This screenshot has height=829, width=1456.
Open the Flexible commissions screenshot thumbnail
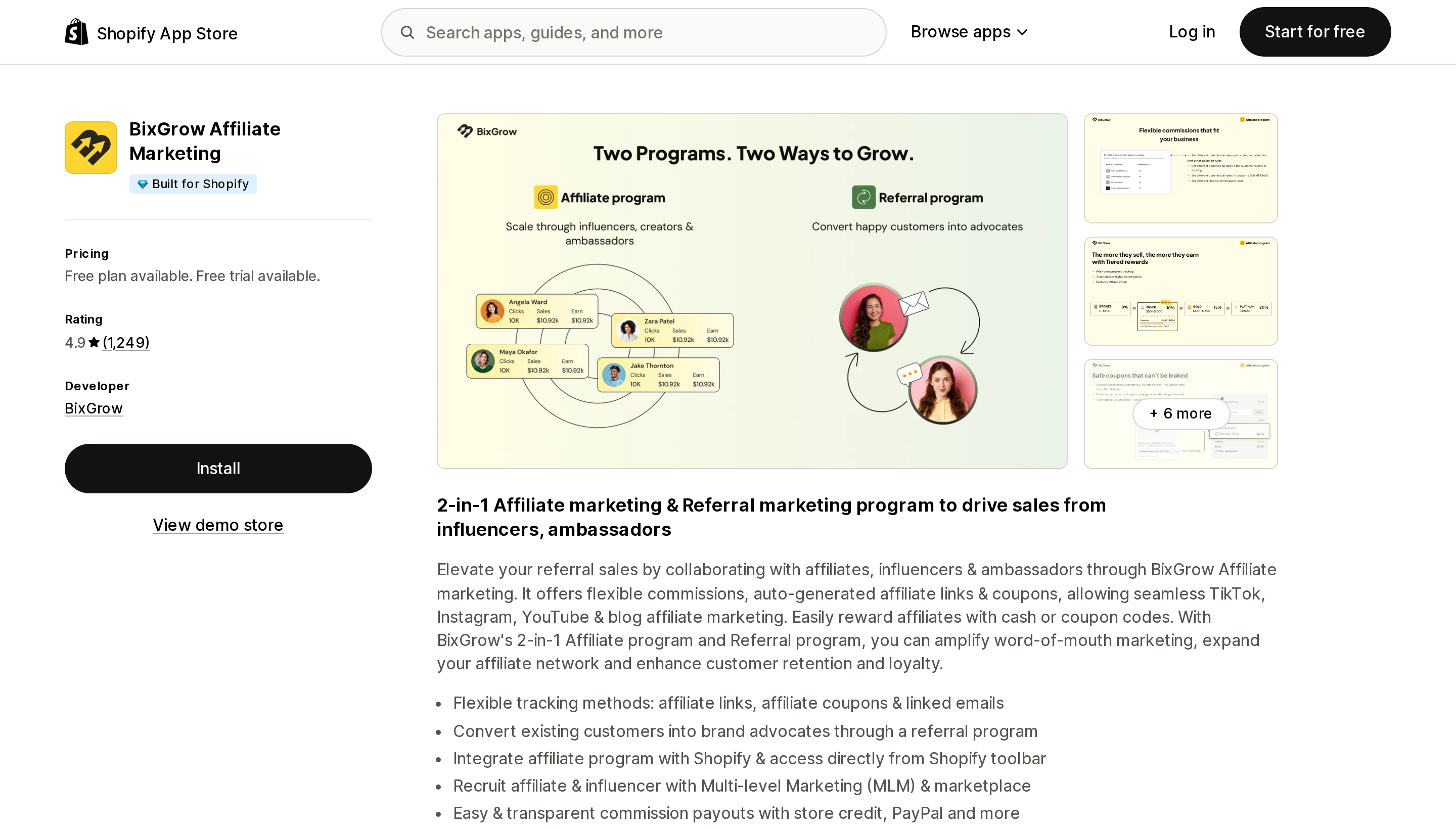(1180, 168)
